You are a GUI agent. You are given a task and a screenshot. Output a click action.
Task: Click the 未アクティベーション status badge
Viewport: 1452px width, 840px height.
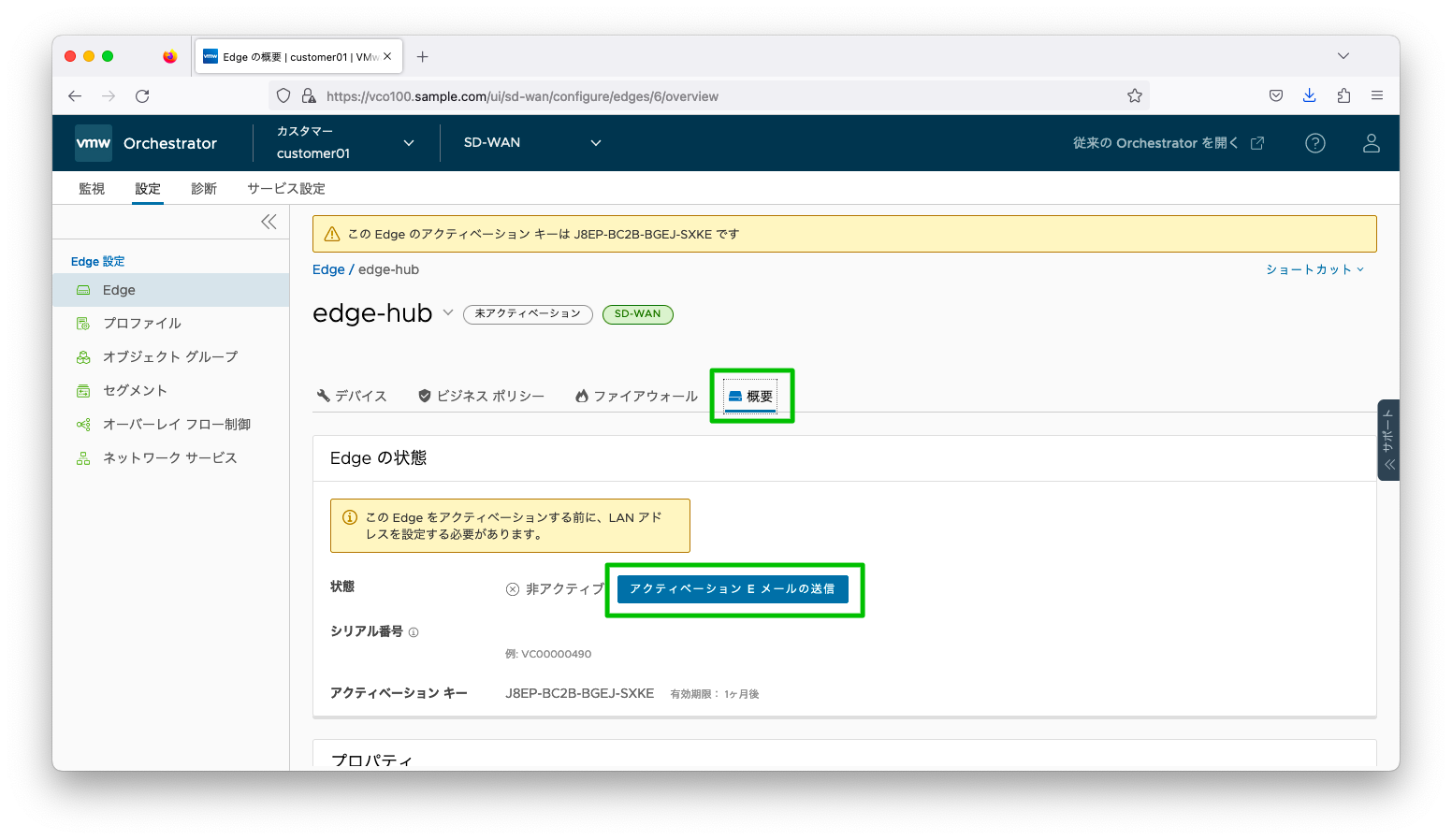click(528, 314)
